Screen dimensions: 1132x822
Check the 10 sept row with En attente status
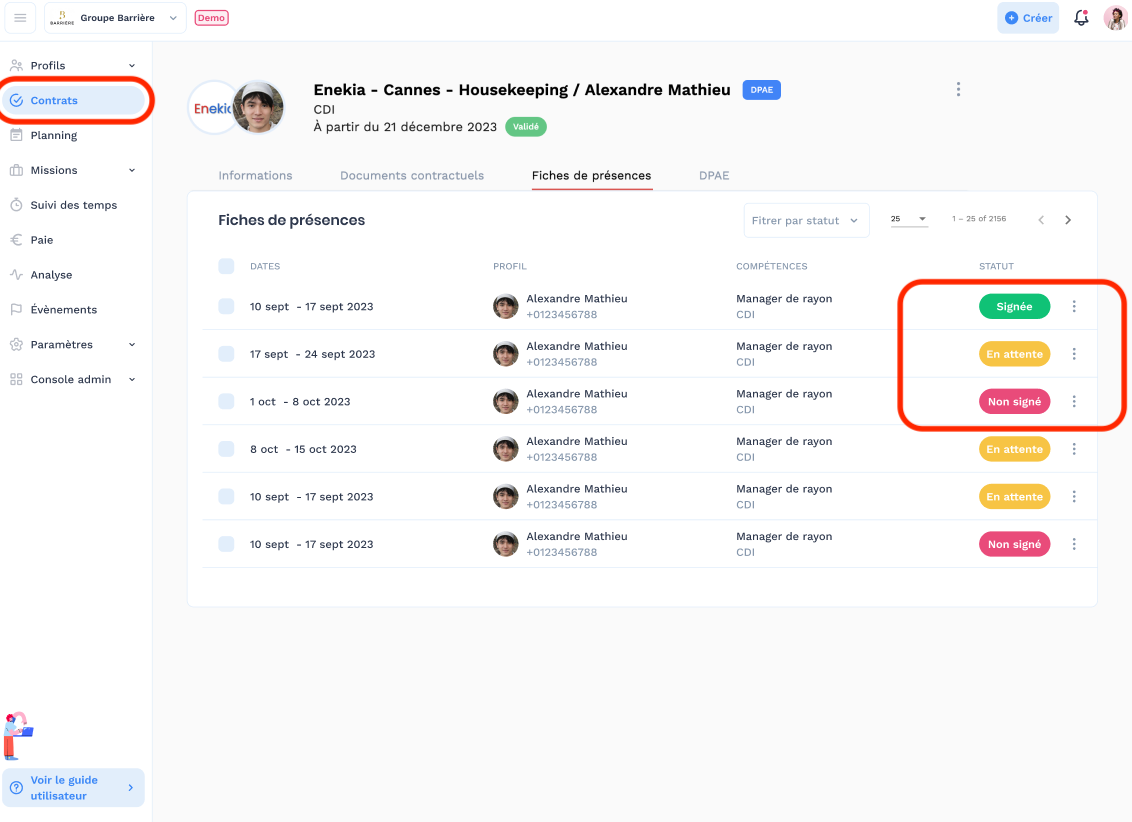pyautogui.click(x=227, y=497)
